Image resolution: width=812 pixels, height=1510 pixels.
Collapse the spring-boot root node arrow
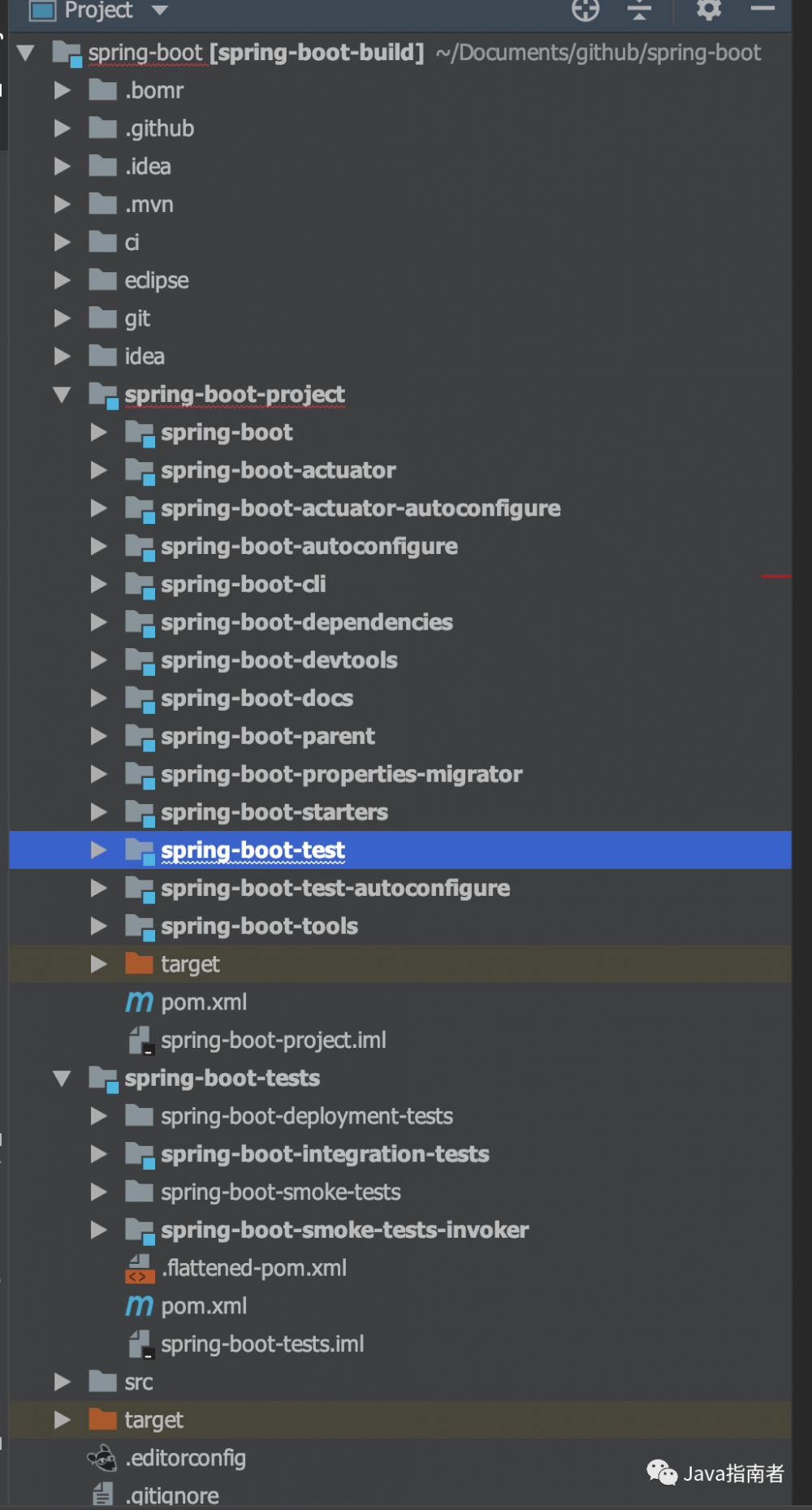[x=26, y=53]
